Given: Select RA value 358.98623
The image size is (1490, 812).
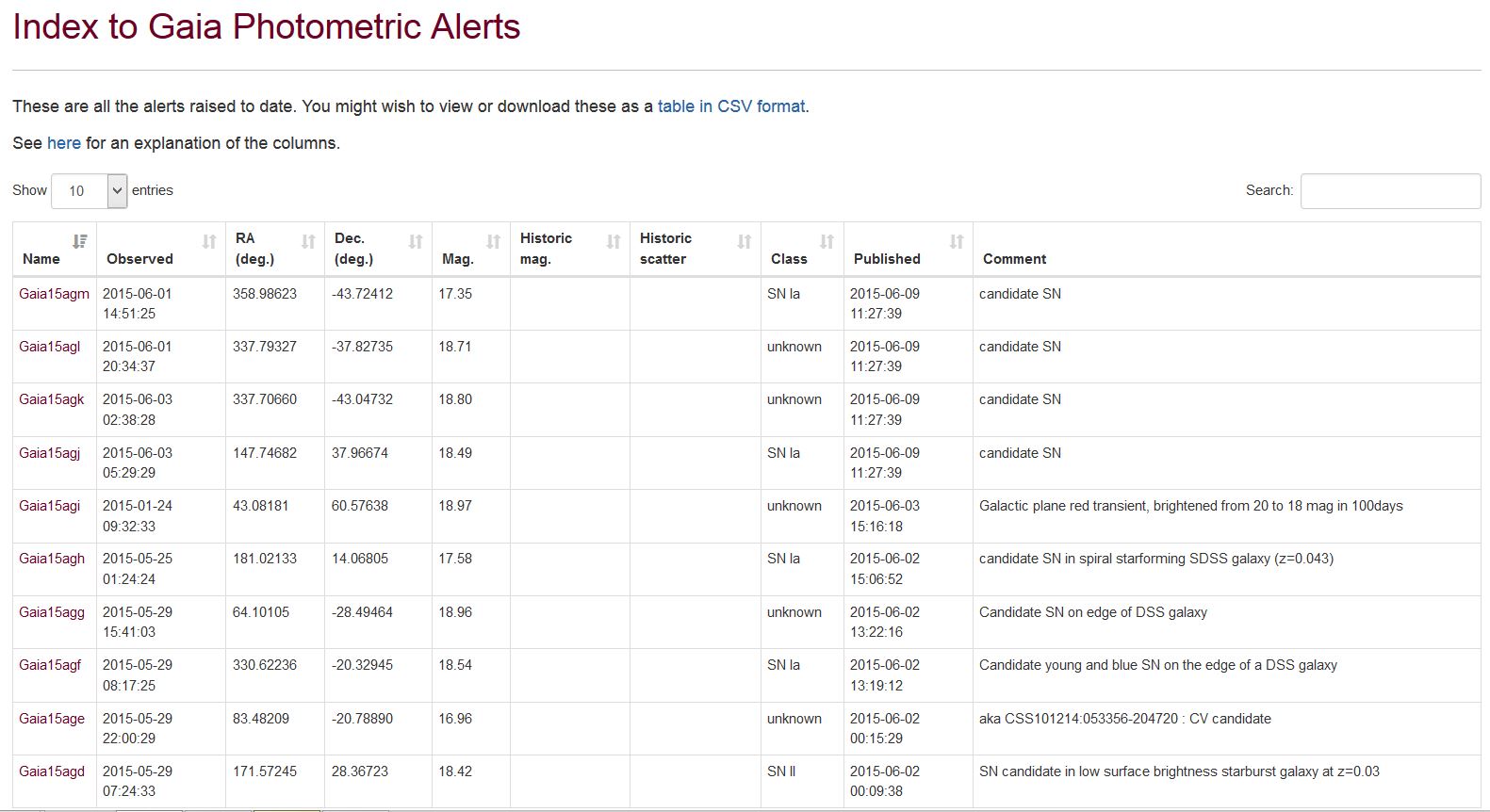Looking at the screenshot, I should click(265, 294).
